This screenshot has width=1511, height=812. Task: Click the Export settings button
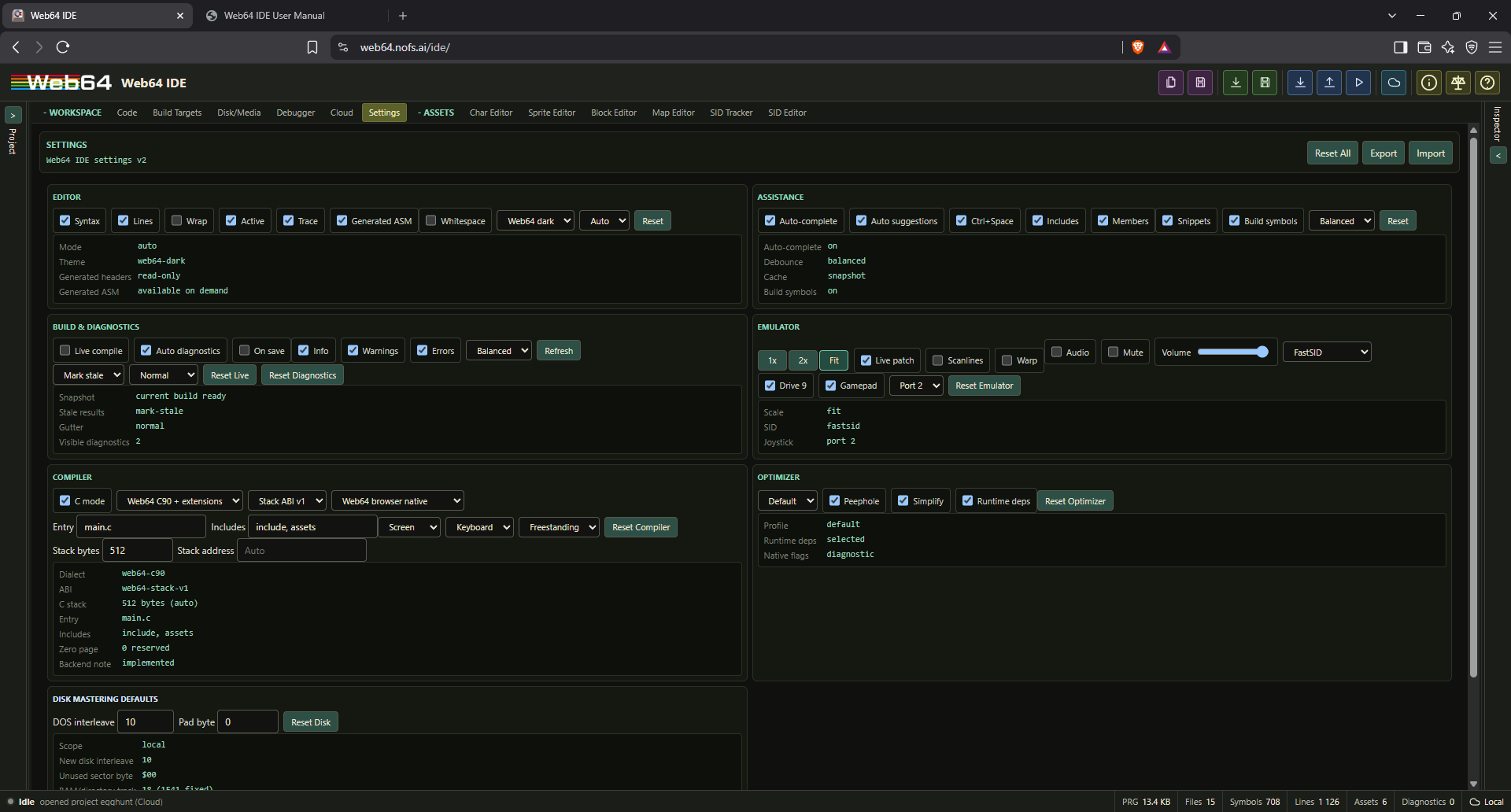tap(1383, 153)
